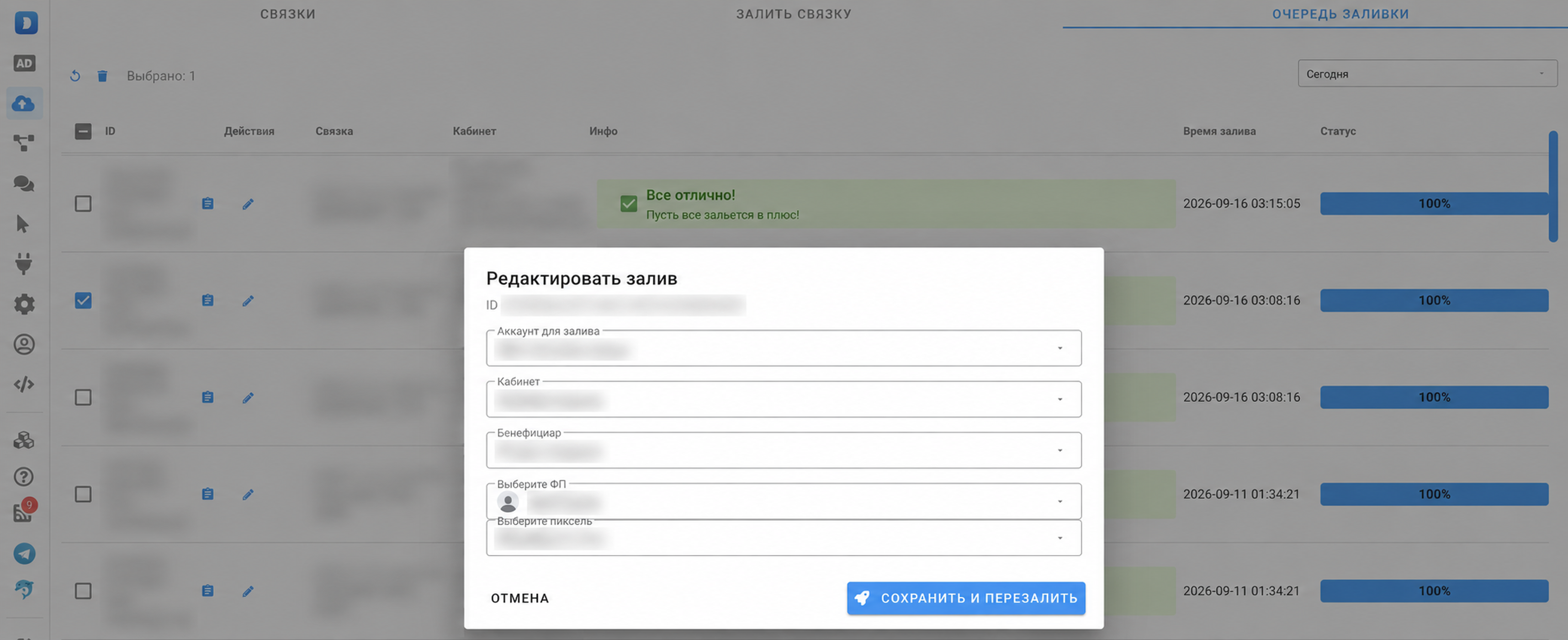
Task: Open the chat bubbles icon in sidebar
Action: click(24, 183)
